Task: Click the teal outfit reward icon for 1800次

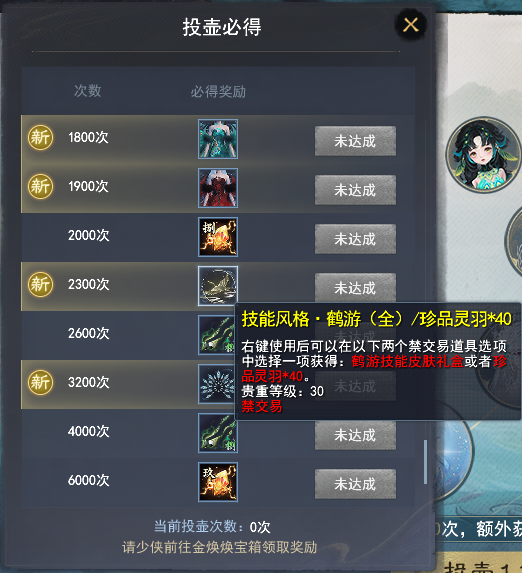Action: pos(218,139)
